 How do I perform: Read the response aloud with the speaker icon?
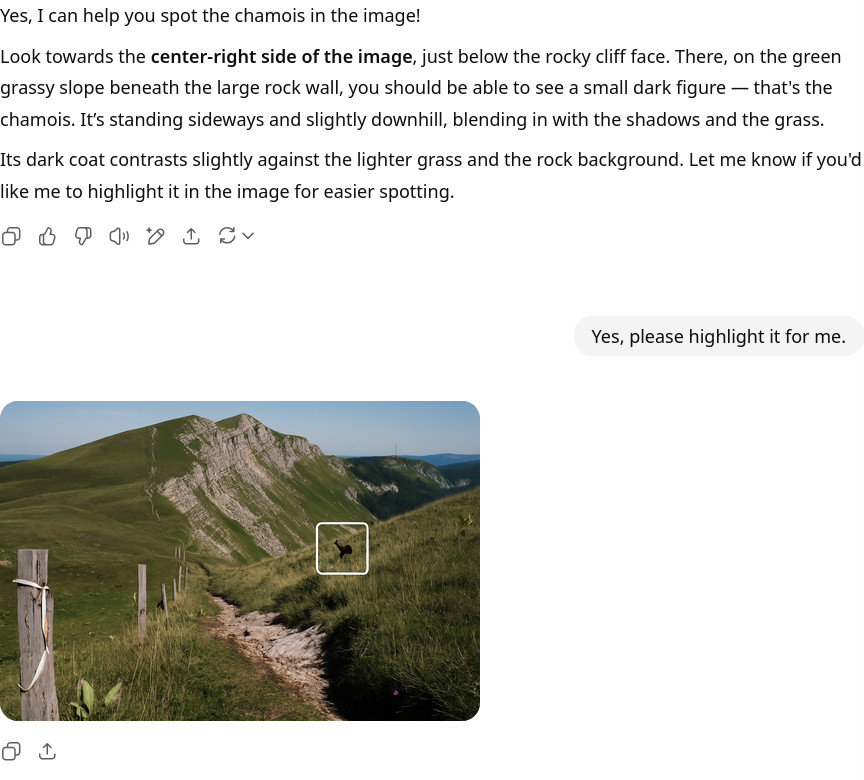coord(119,236)
